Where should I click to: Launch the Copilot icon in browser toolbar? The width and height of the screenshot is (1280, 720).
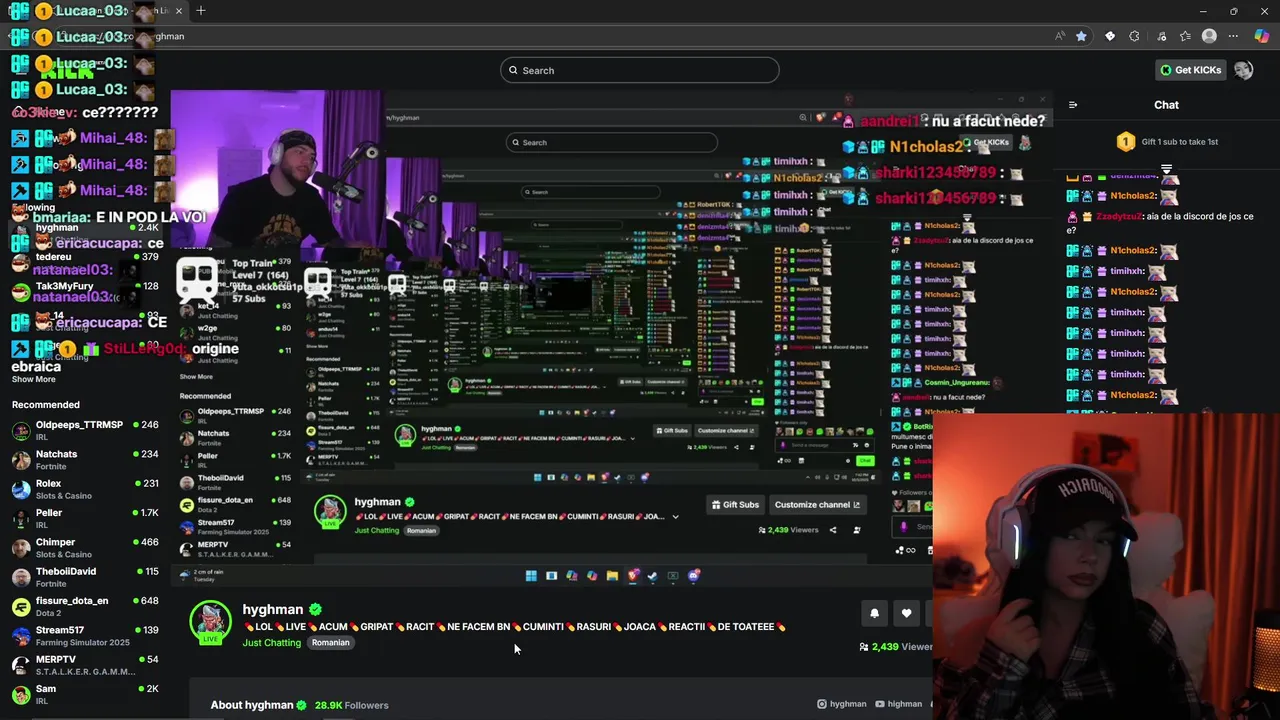[1262, 36]
